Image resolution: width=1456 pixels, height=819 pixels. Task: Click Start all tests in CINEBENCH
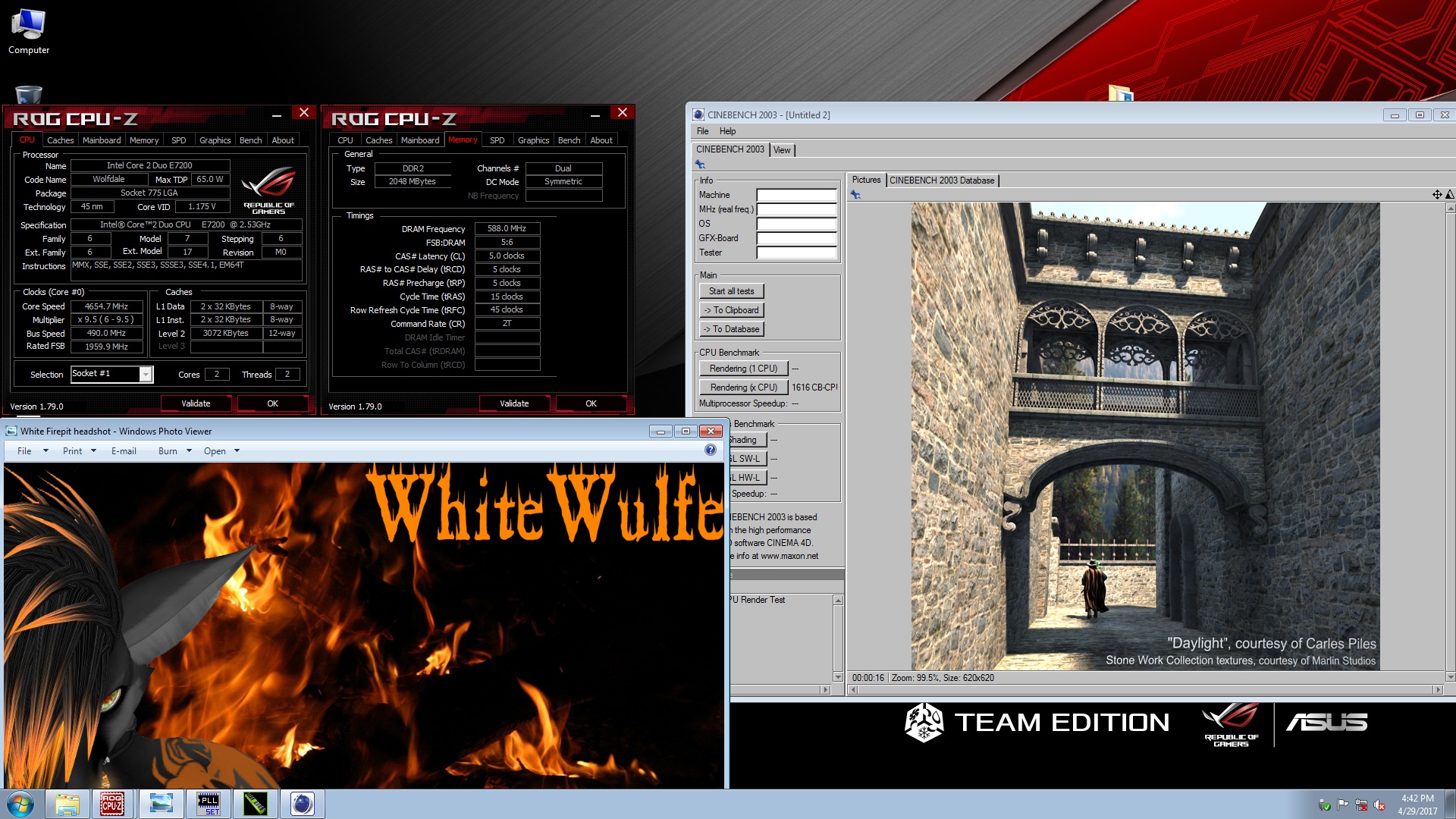point(731,291)
